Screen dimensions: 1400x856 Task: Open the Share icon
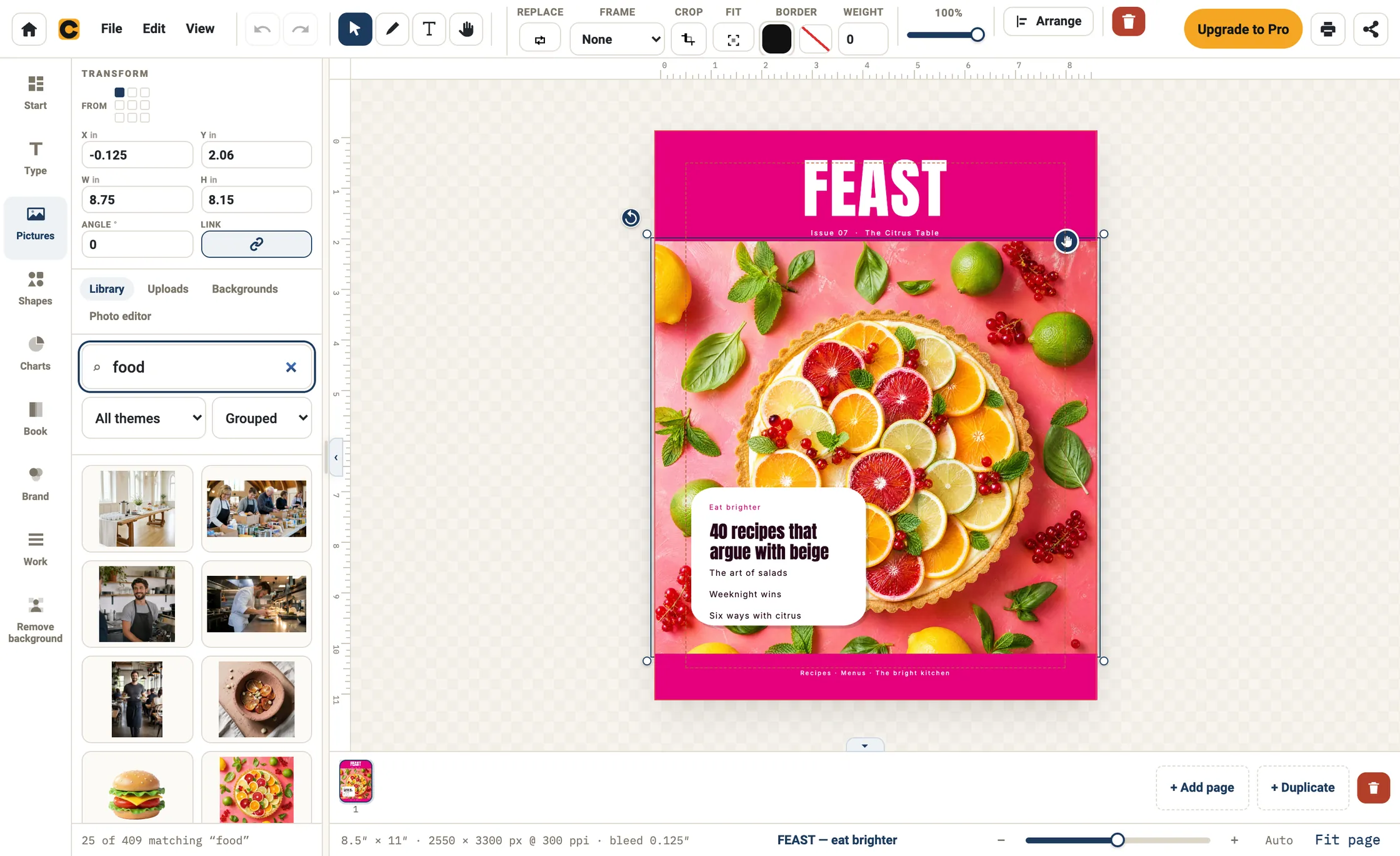click(x=1371, y=29)
